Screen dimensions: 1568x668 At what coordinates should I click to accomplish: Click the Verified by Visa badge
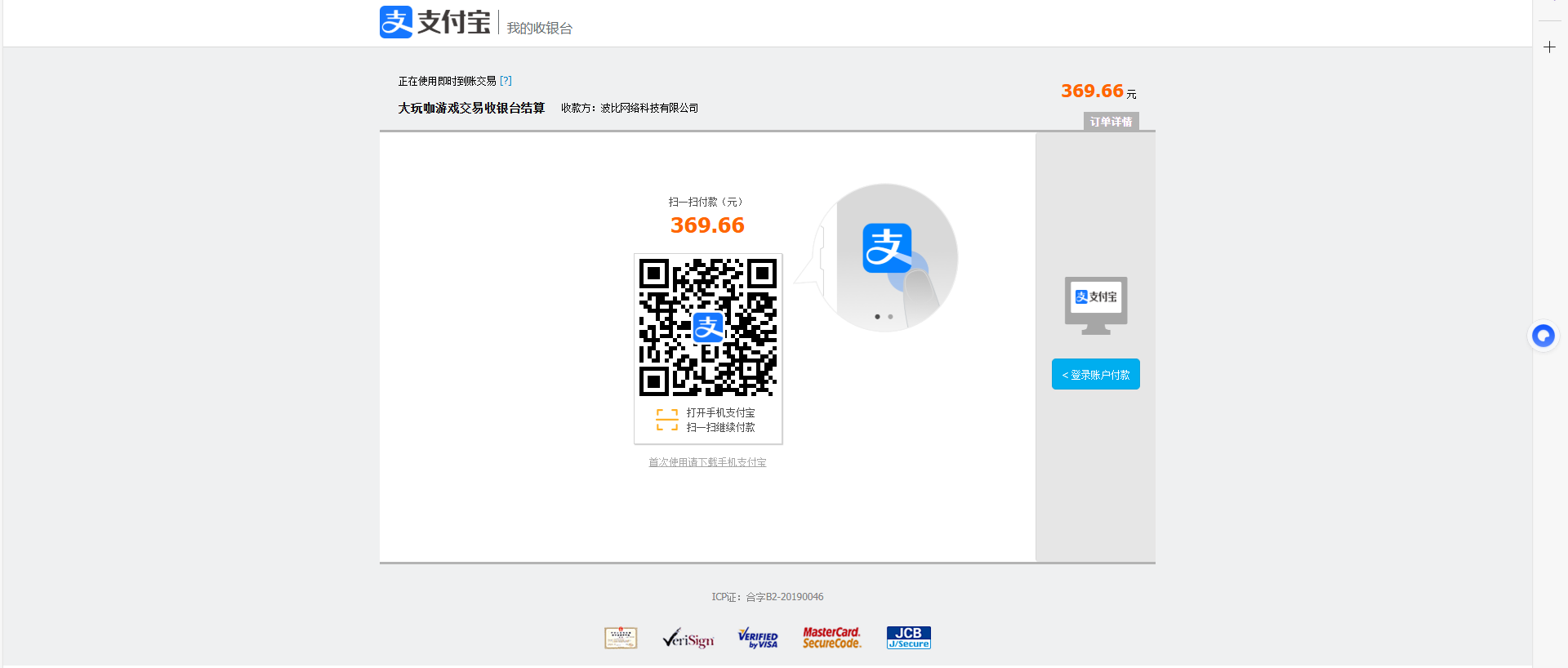758,639
